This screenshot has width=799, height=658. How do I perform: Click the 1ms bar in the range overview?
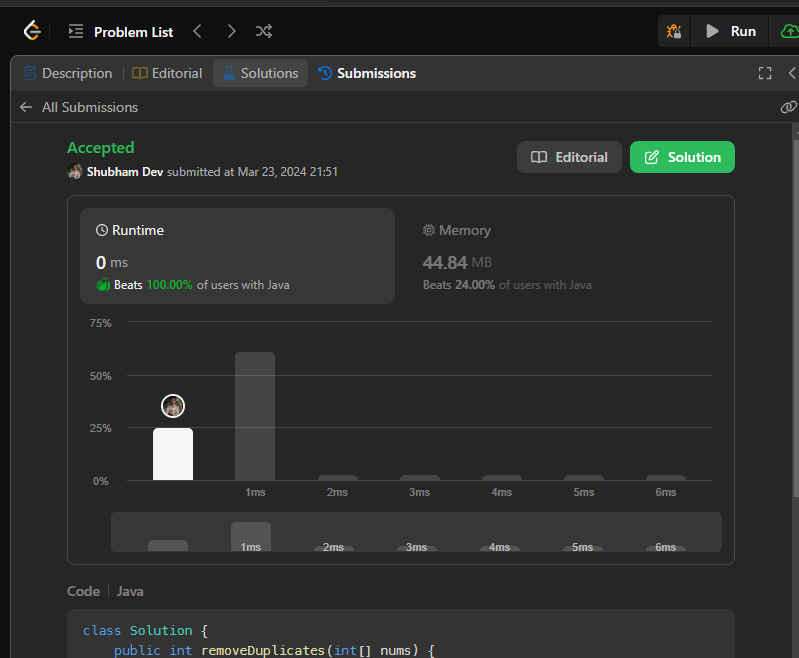coord(251,536)
